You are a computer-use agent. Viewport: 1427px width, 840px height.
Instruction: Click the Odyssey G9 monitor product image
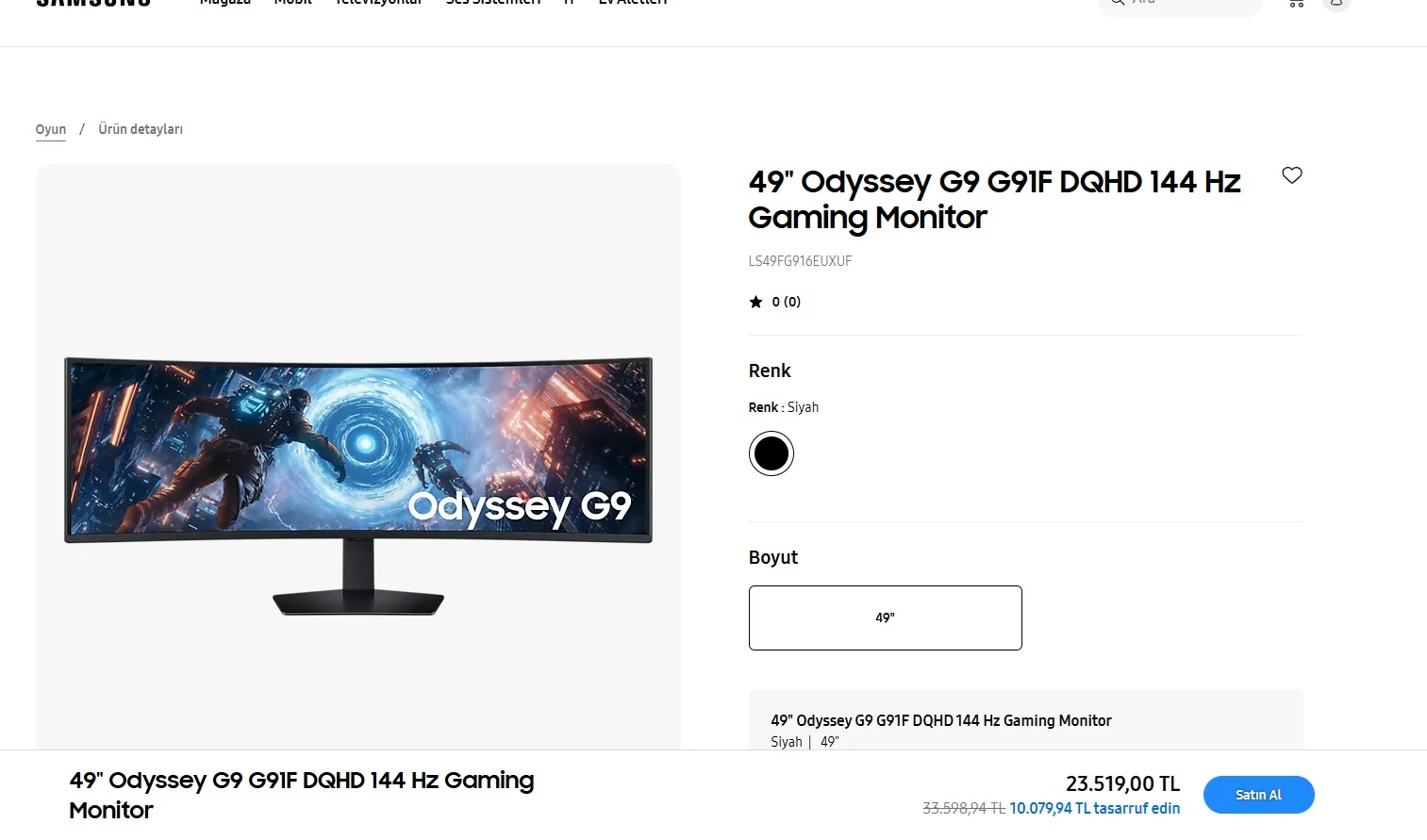coord(358,486)
